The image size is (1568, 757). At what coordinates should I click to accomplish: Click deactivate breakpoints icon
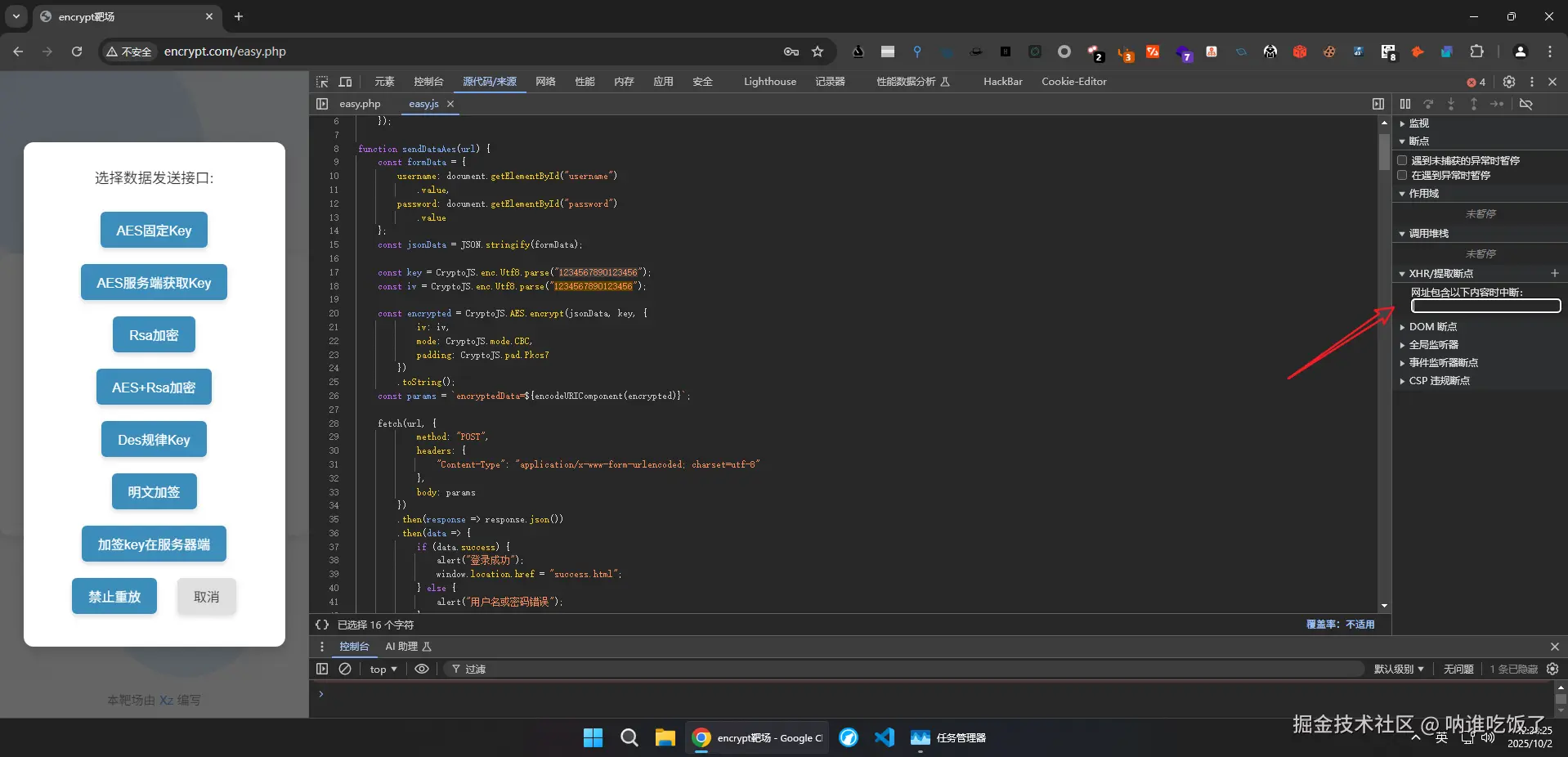(1525, 104)
